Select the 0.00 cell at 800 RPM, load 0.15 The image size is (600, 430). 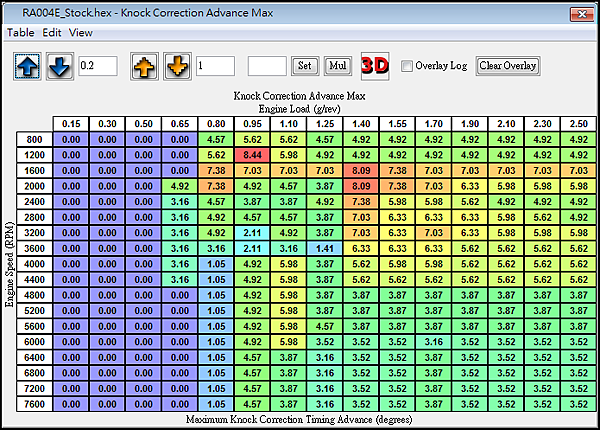pos(71,140)
